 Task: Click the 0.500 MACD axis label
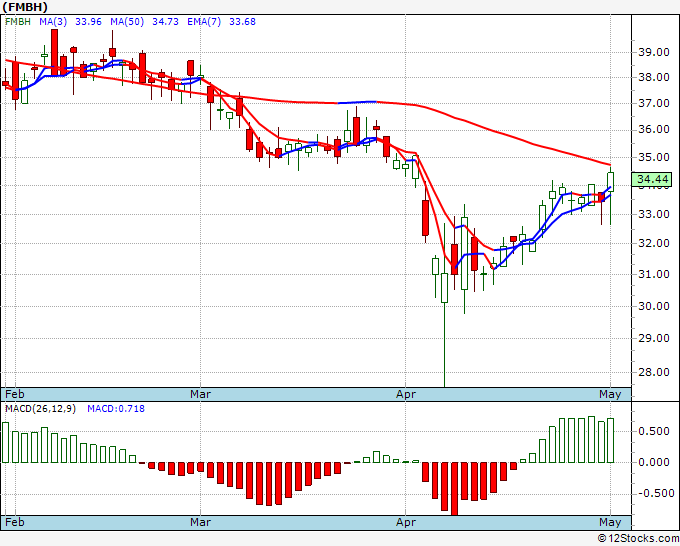[654, 431]
